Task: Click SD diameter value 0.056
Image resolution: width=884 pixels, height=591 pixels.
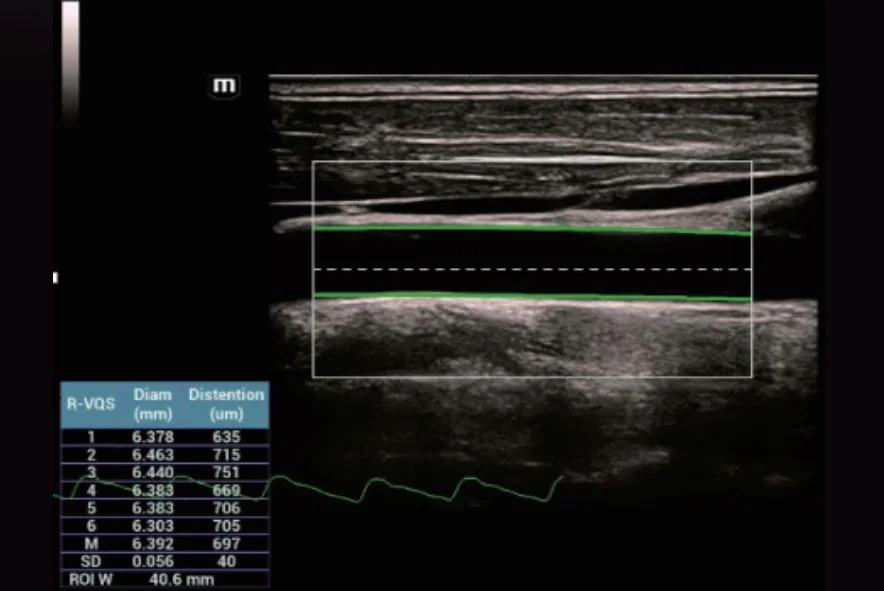Action: [x=153, y=561]
